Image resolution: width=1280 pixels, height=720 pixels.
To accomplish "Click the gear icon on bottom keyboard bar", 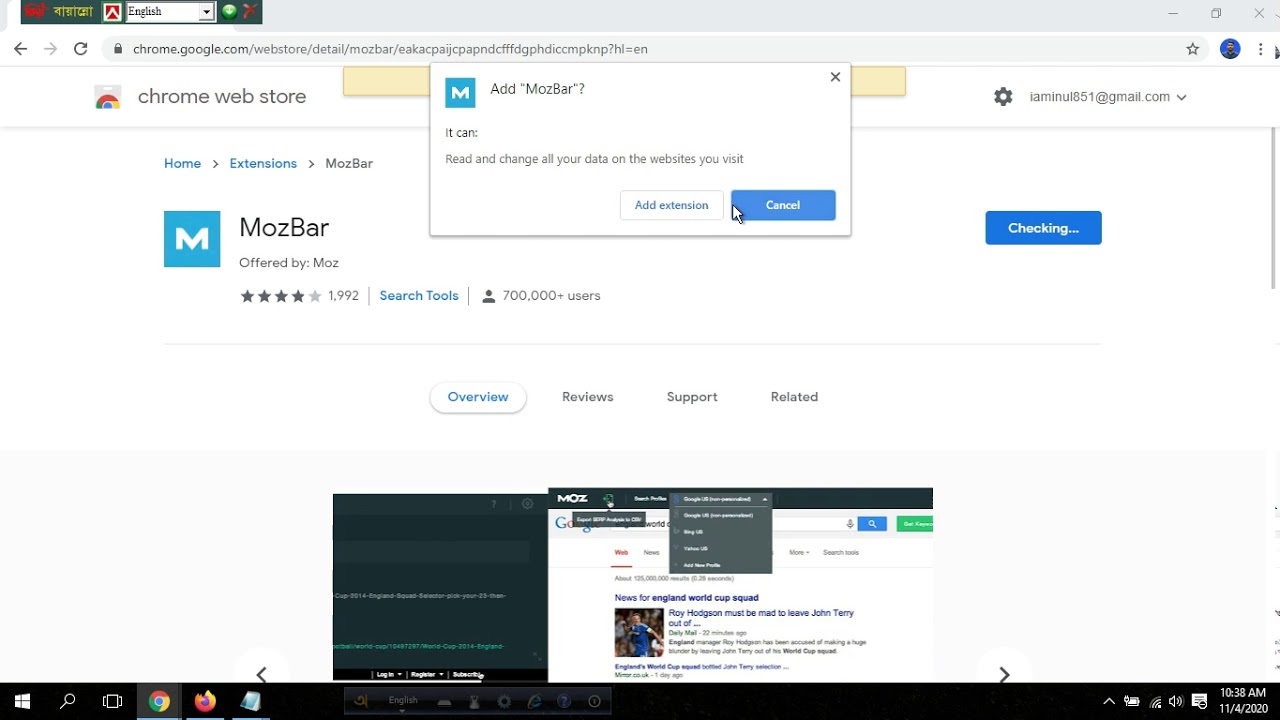I will (504, 702).
